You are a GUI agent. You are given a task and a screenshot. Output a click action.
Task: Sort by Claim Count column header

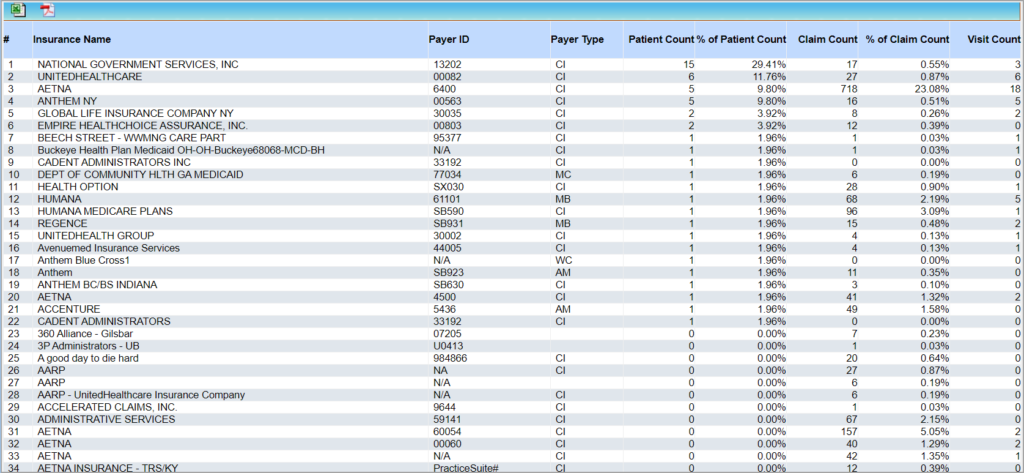point(828,40)
